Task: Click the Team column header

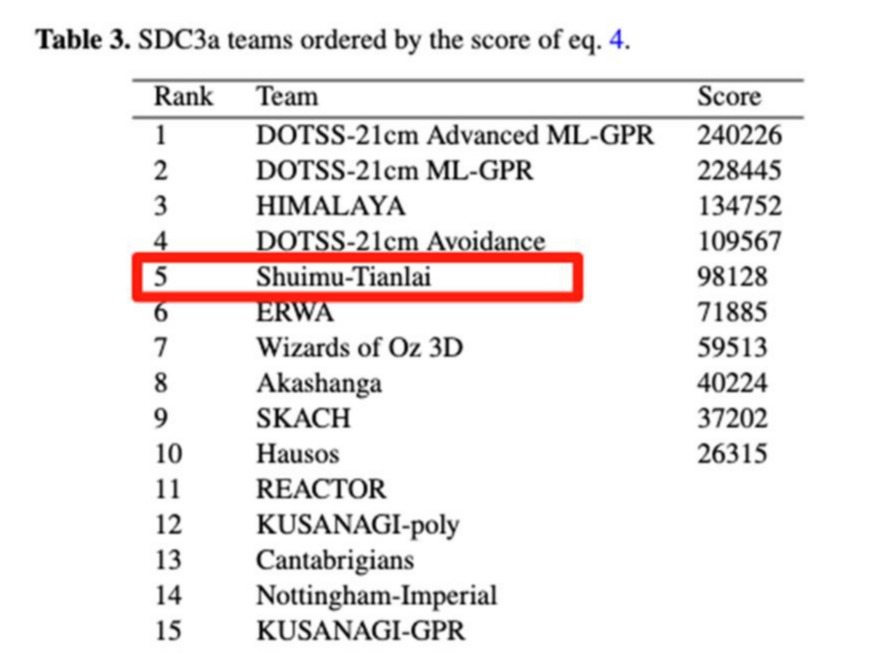Action: [x=287, y=96]
